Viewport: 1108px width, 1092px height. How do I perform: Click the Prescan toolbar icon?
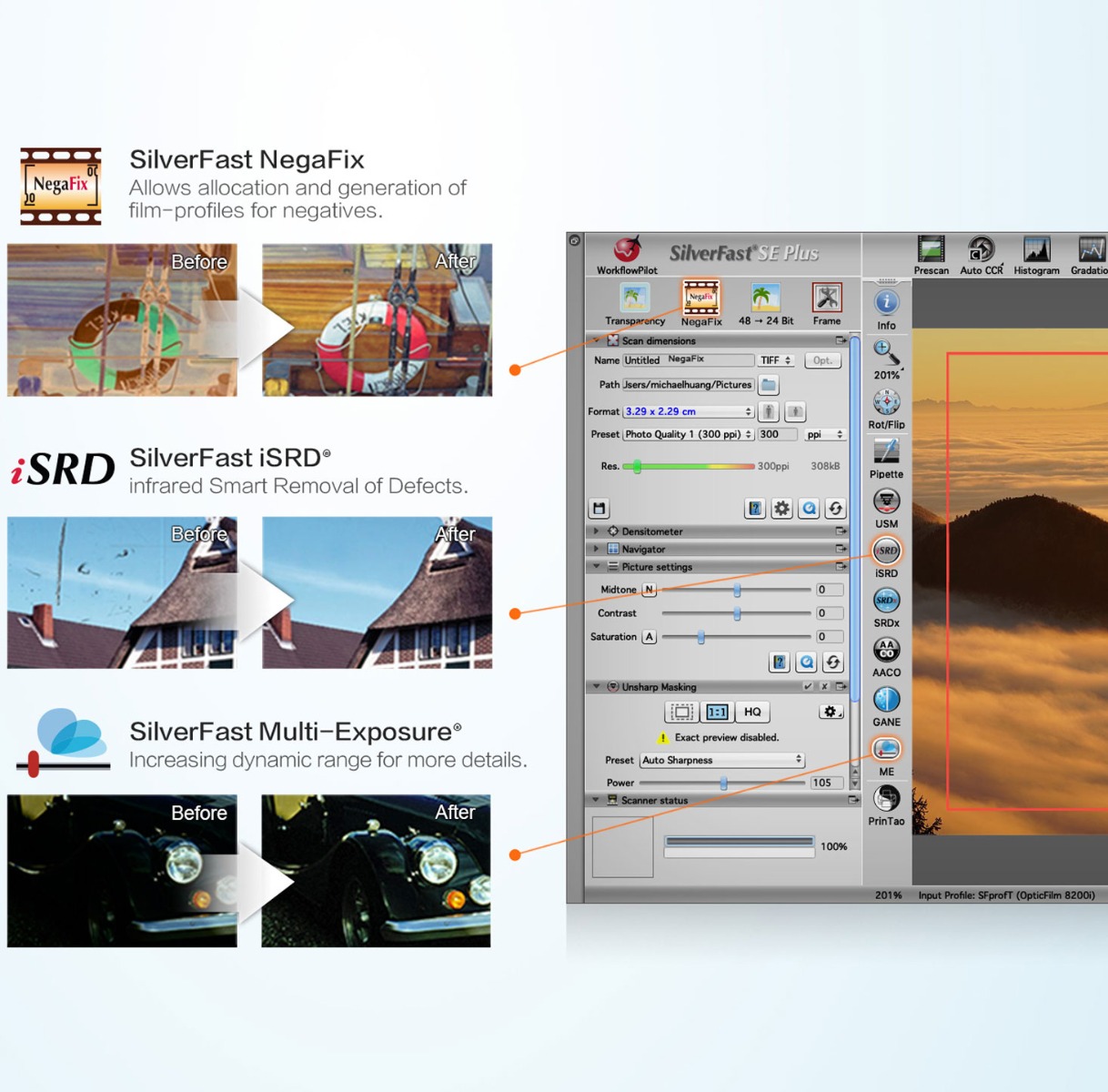931,248
